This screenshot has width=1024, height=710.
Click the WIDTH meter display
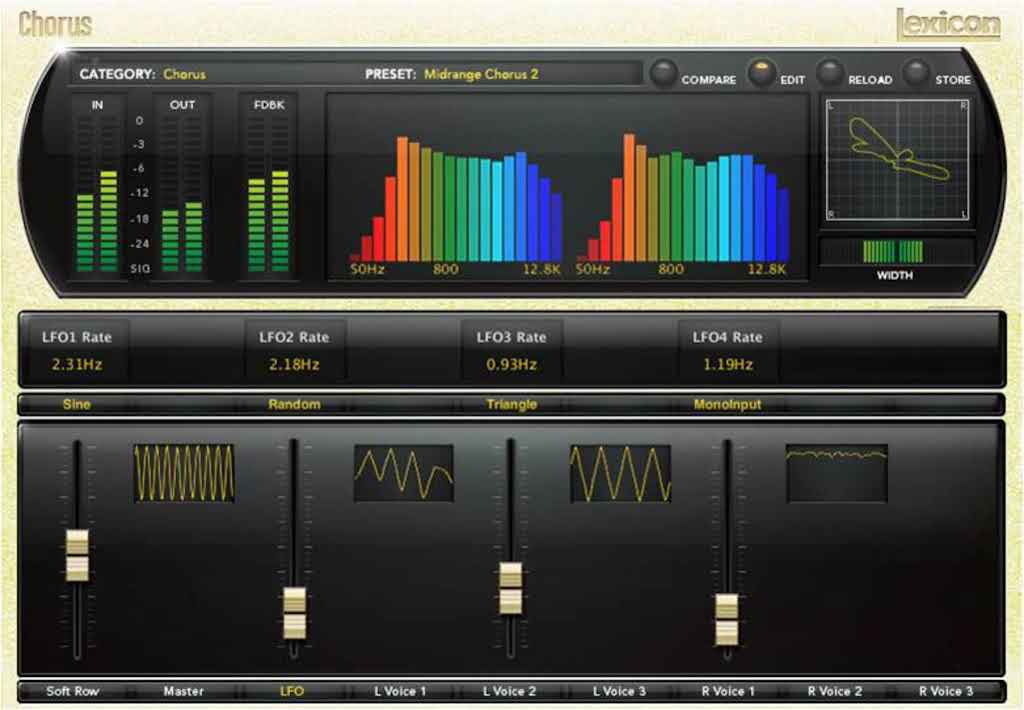[x=894, y=249]
